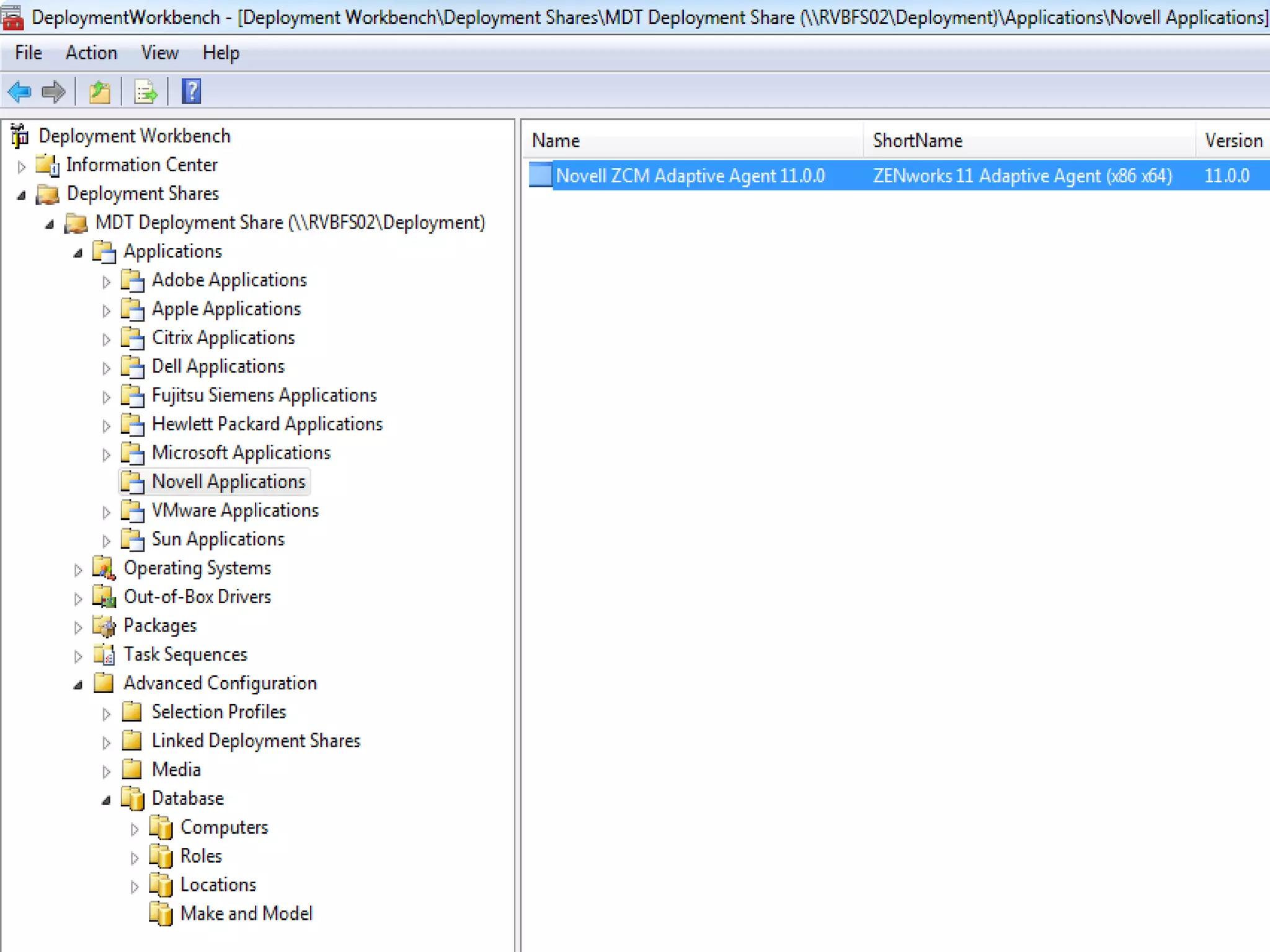Expand the VMware Applications folder
The width and height of the screenshot is (1270, 952).
pyautogui.click(x=106, y=513)
